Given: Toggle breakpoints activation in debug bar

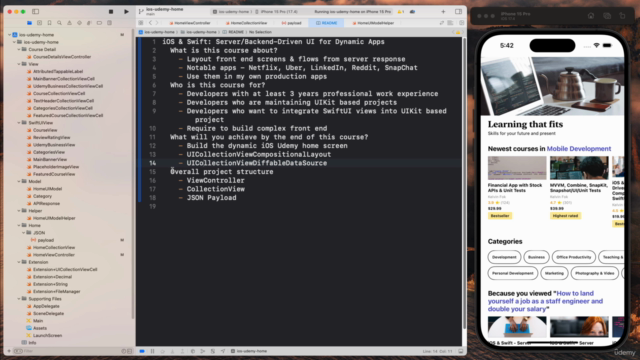Looking at the screenshot, I should click(142, 351).
